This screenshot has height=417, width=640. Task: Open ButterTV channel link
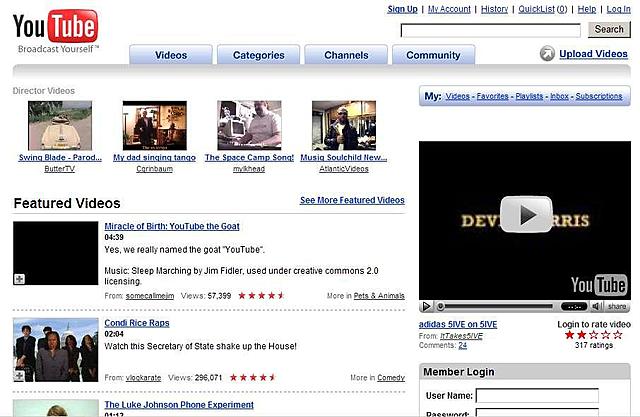(x=60, y=169)
